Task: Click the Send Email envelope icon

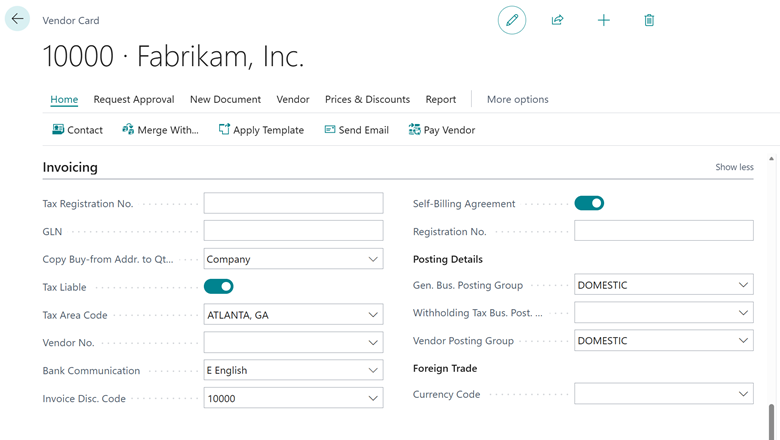Action: tap(330, 129)
